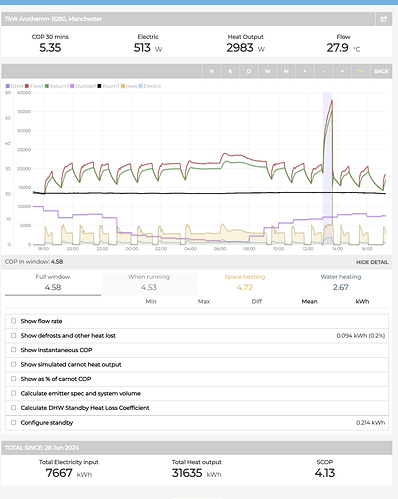Image resolution: width=398 pixels, height=499 pixels.
Task: Click the DHW spike highlighted region in chart
Action: coord(328,168)
